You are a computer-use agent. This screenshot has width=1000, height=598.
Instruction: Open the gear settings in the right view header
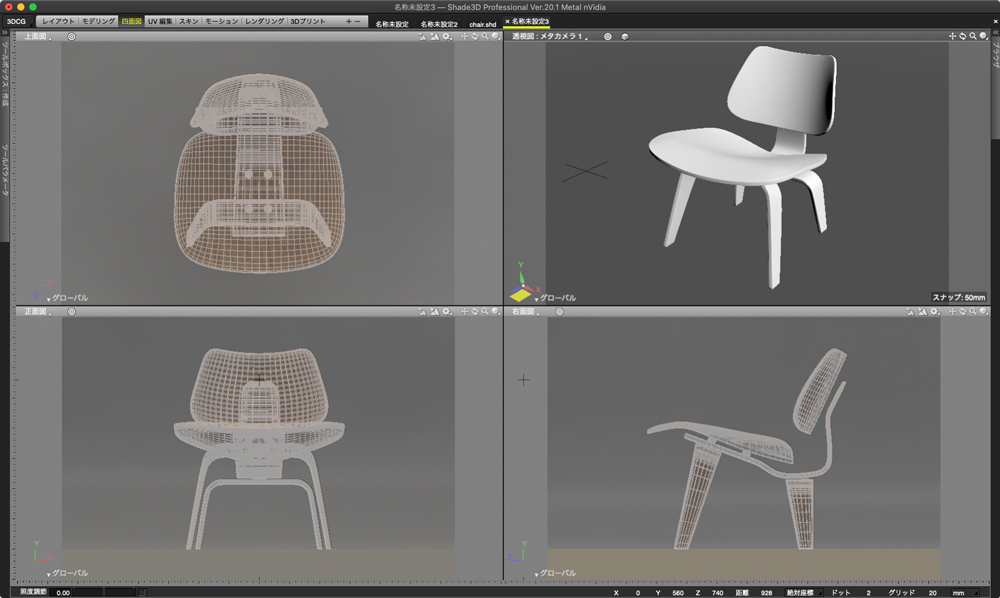[934, 312]
